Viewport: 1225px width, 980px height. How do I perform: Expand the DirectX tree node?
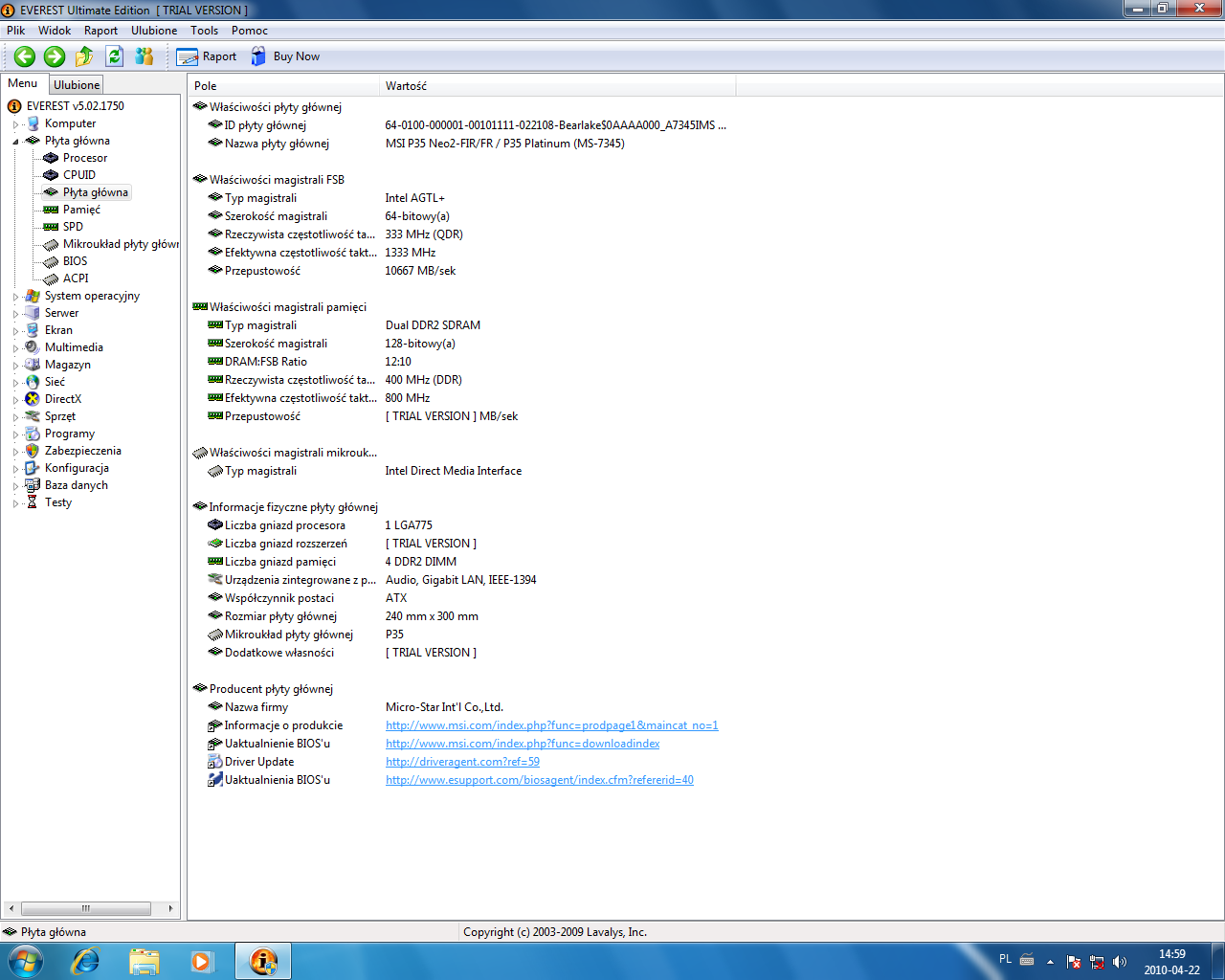tap(15, 400)
